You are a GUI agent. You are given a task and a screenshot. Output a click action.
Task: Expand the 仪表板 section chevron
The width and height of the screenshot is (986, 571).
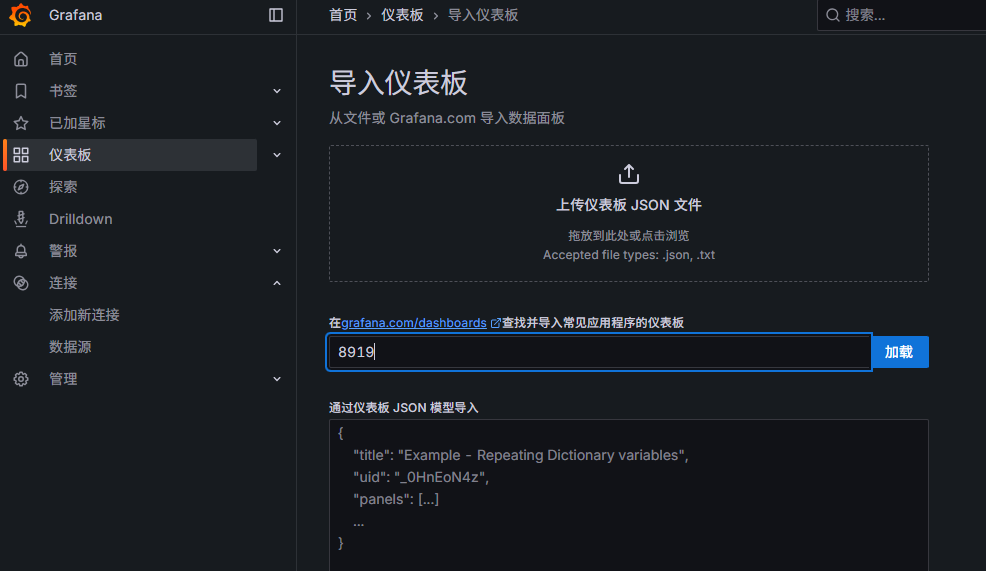click(x=277, y=155)
